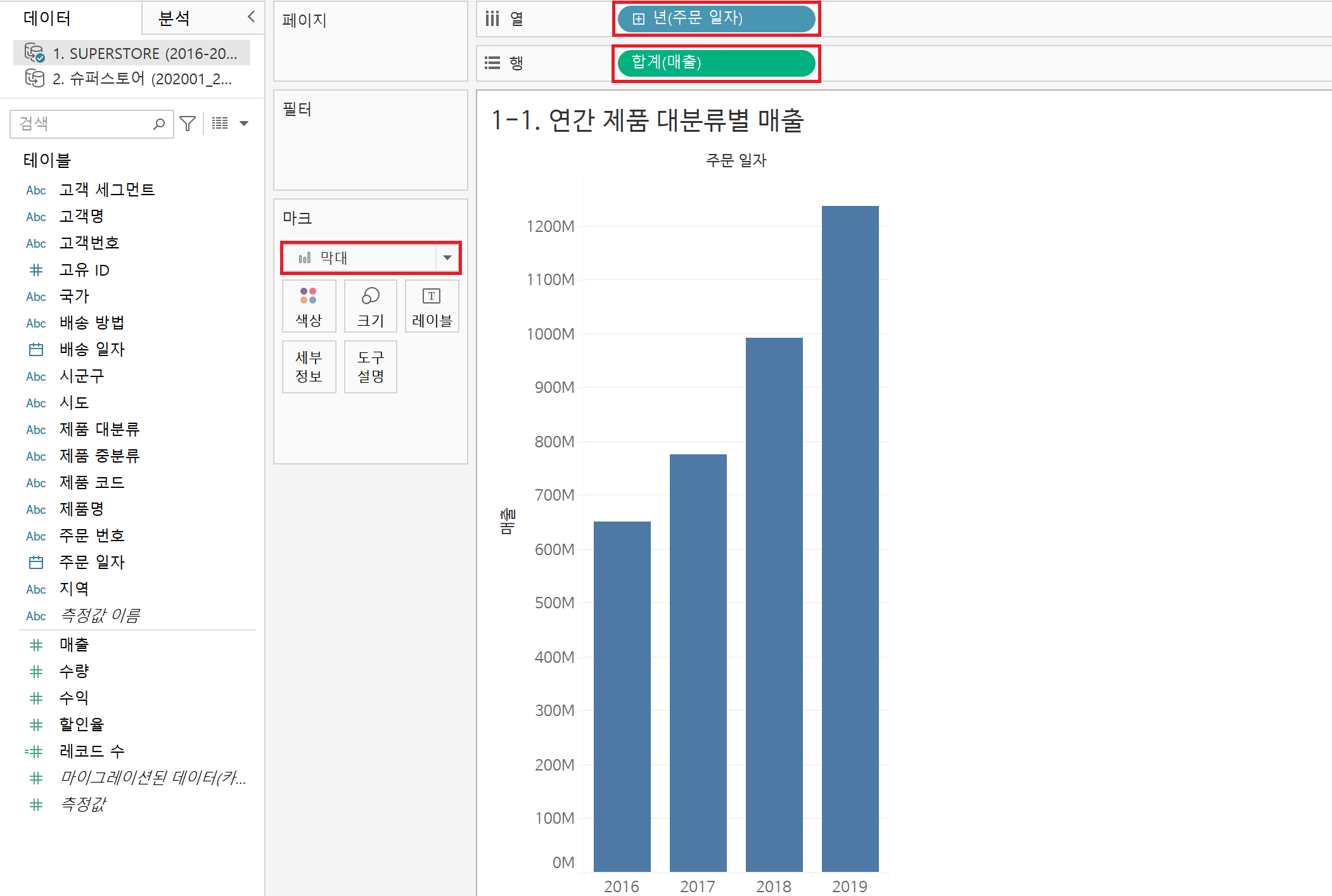
Task: Switch to the 데이터 tab
Action: coord(48,18)
